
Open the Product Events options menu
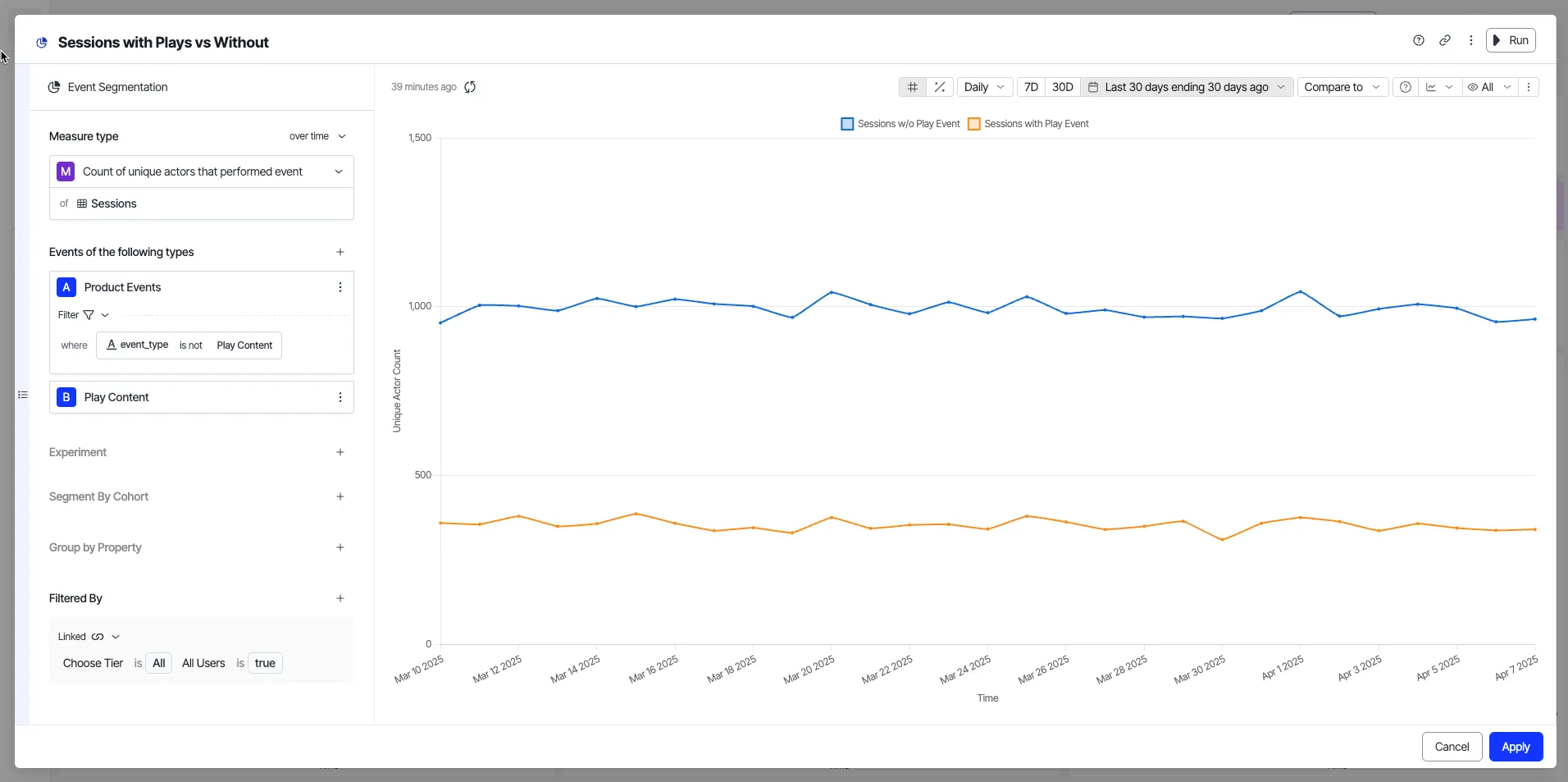[340, 287]
